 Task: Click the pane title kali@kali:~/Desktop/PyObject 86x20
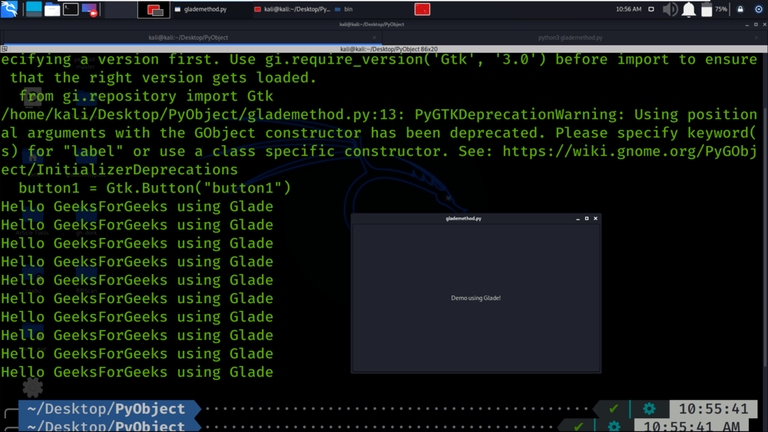[389, 49]
